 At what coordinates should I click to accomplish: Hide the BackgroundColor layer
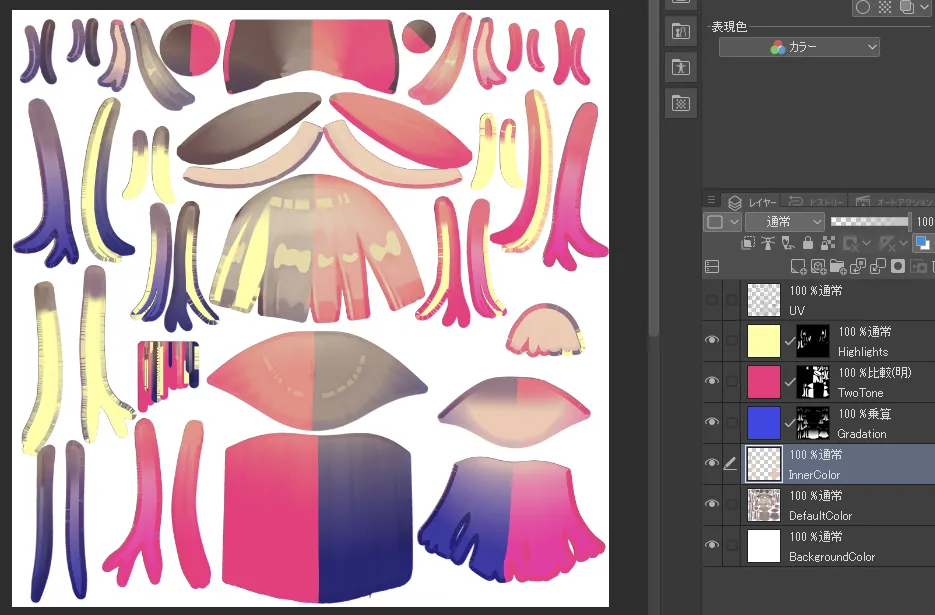(x=712, y=545)
